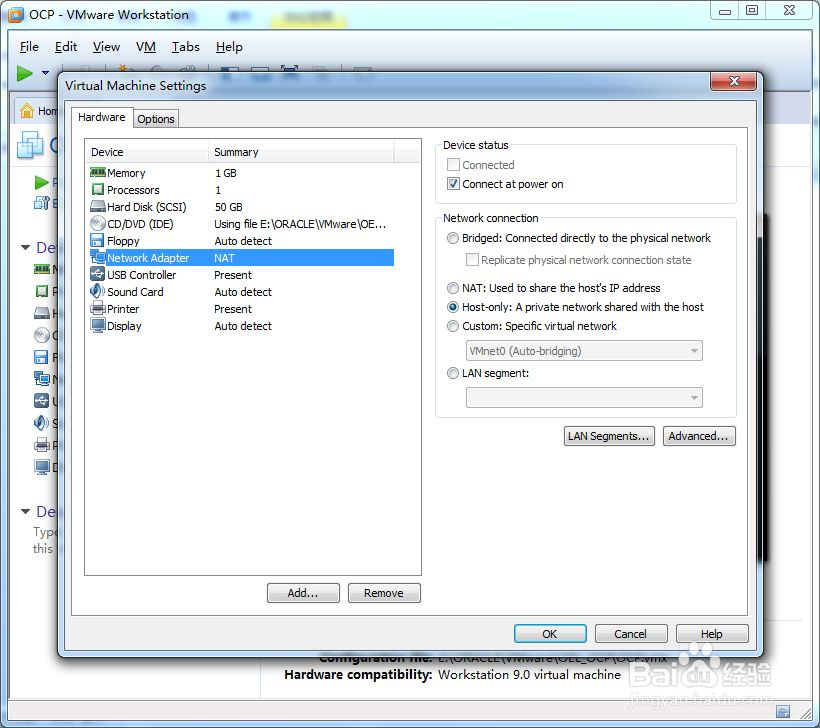Select the LAN segment option
This screenshot has height=728, width=820.
point(453,373)
